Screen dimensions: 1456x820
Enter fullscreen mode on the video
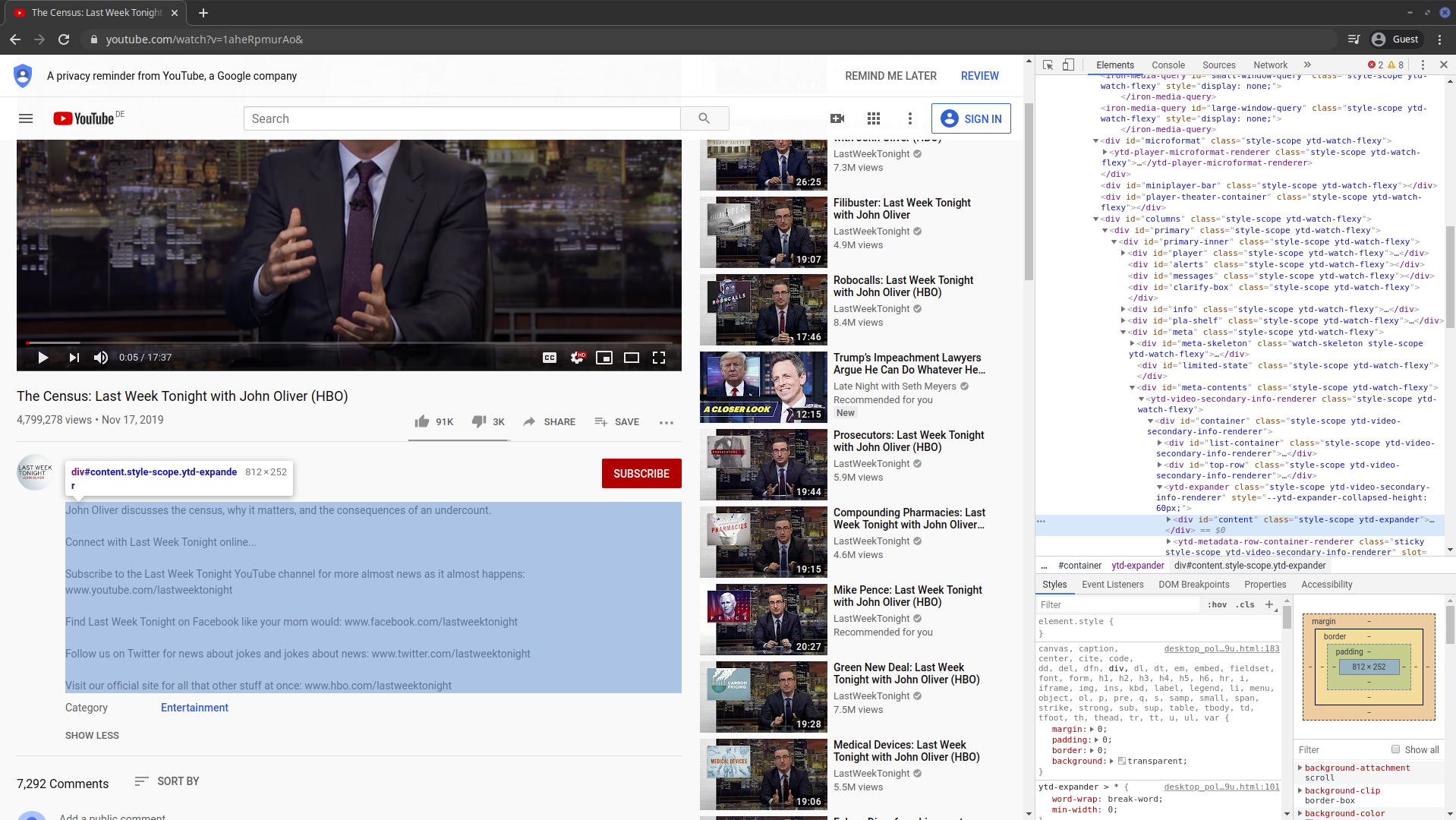coord(659,358)
